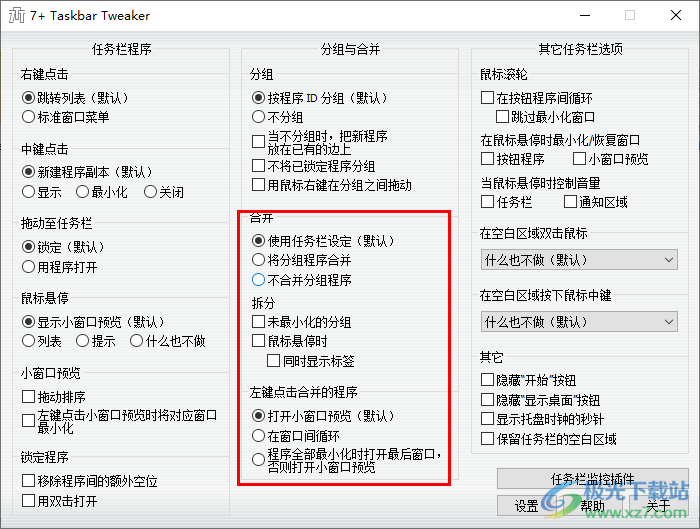Open 任务栏监控插件 button
Viewport: 700px width, 529px height.
(x=592, y=479)
